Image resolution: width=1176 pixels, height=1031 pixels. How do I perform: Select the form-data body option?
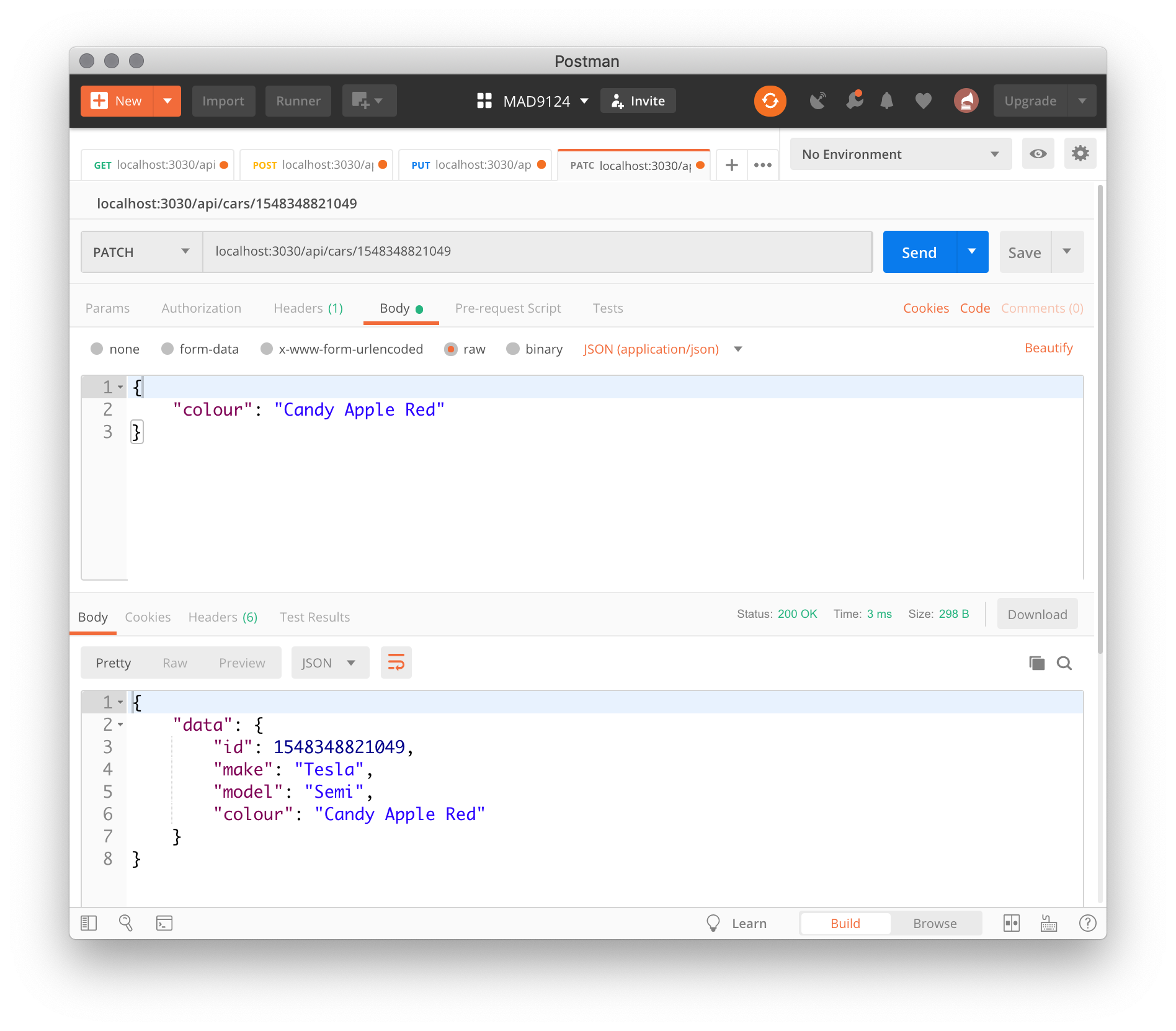(167, 349)
